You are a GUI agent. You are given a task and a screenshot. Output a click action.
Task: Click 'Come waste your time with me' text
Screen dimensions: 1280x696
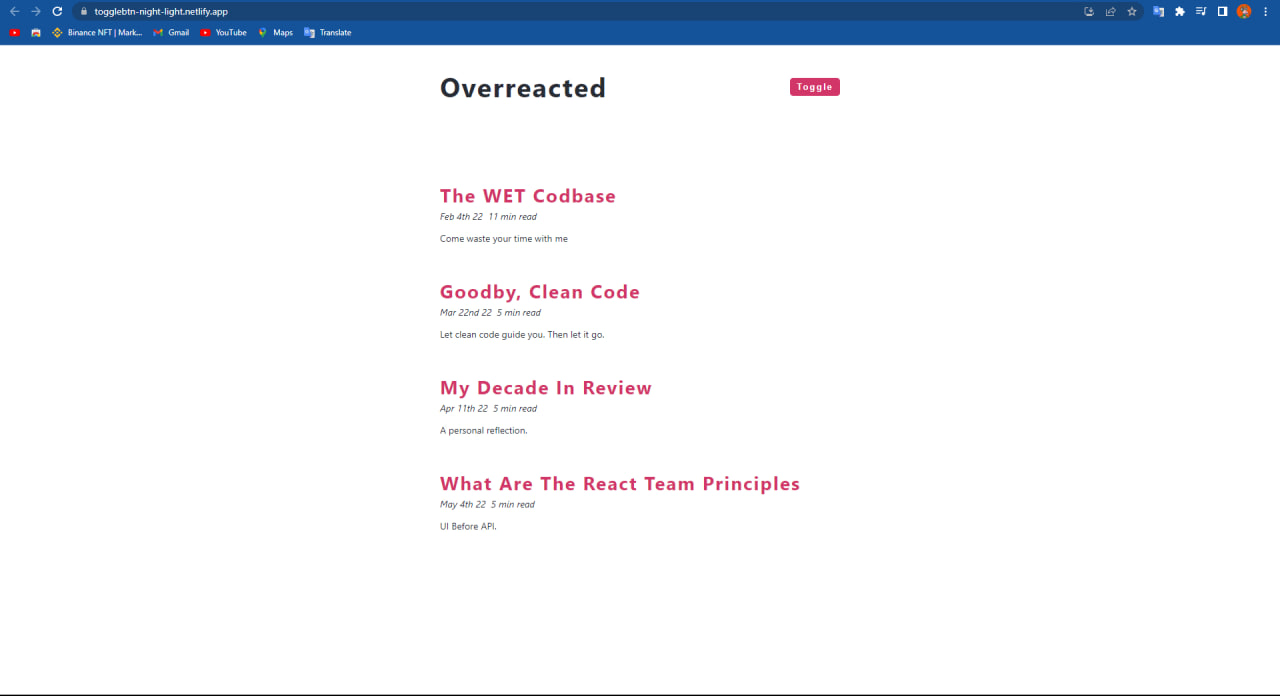[x=504, y=239]
